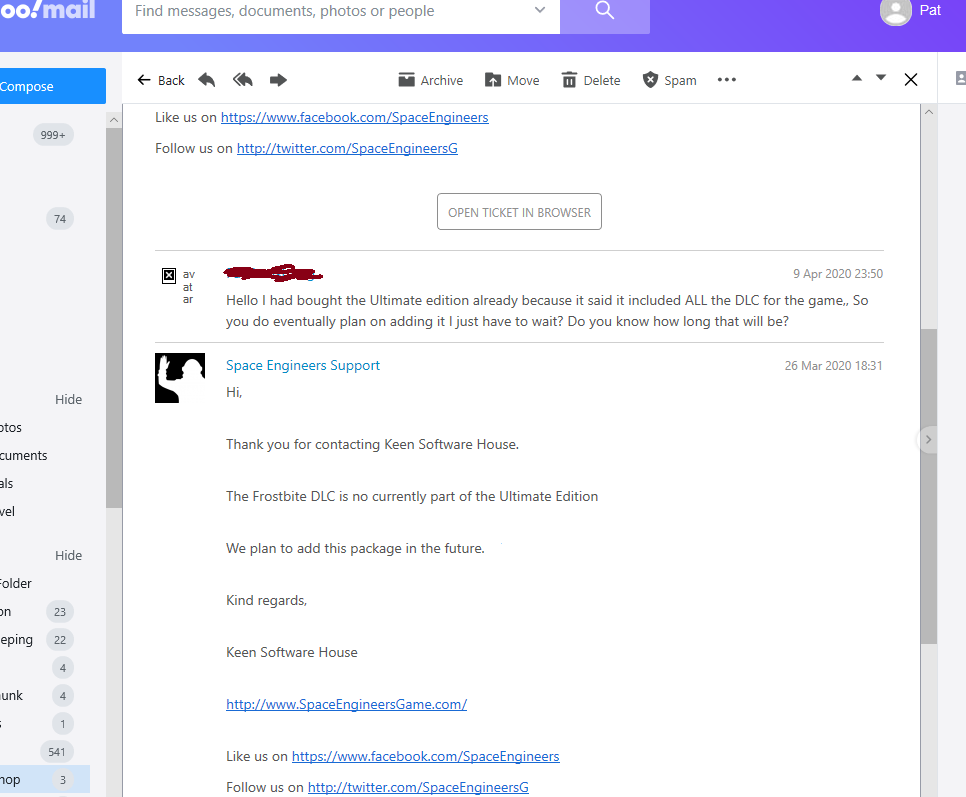
Task: Click Compose to write new email
Action: point(40,86)
